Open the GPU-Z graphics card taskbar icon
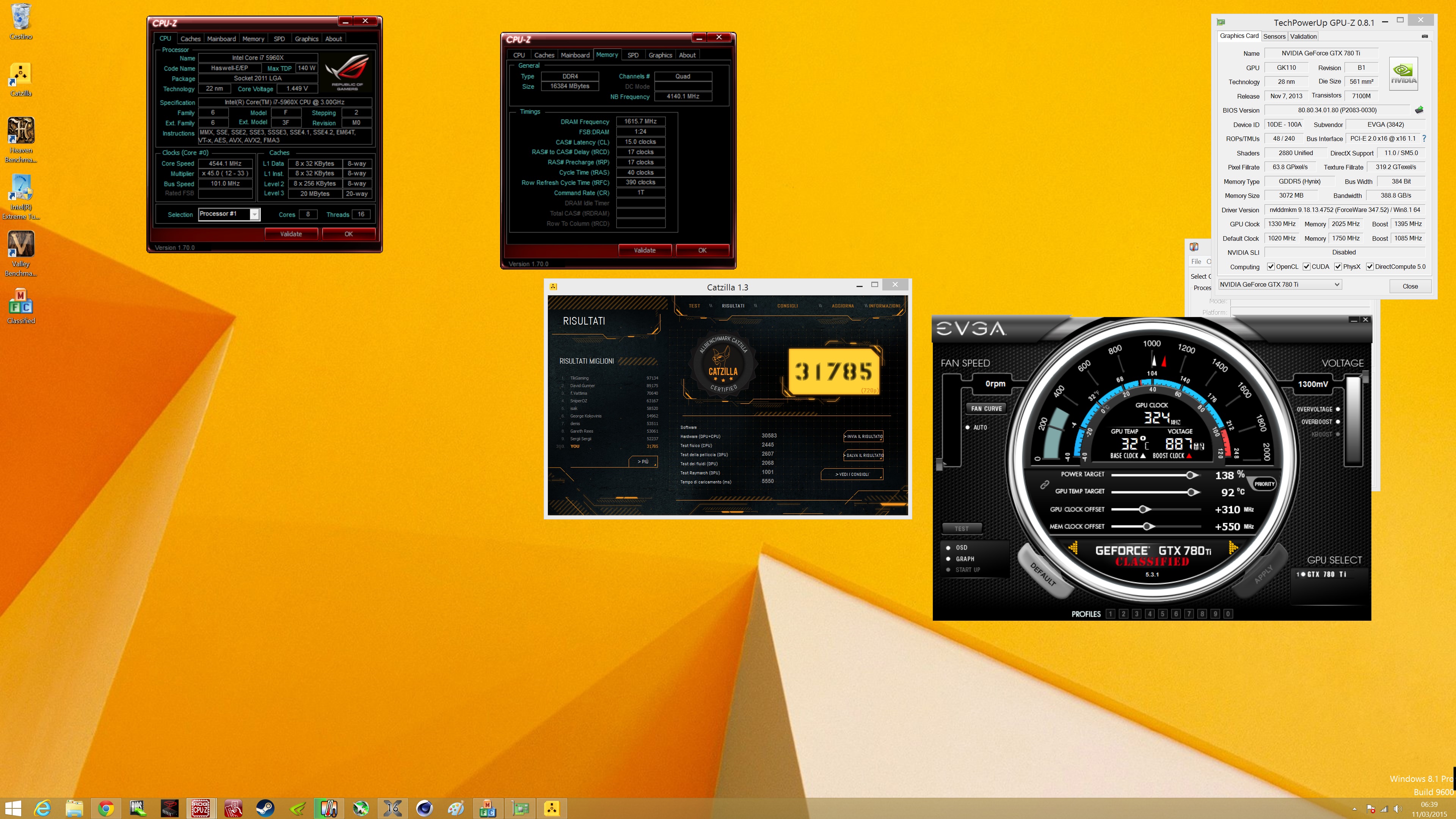Screen dimensions: 1456x819 [x=520, y=808]
